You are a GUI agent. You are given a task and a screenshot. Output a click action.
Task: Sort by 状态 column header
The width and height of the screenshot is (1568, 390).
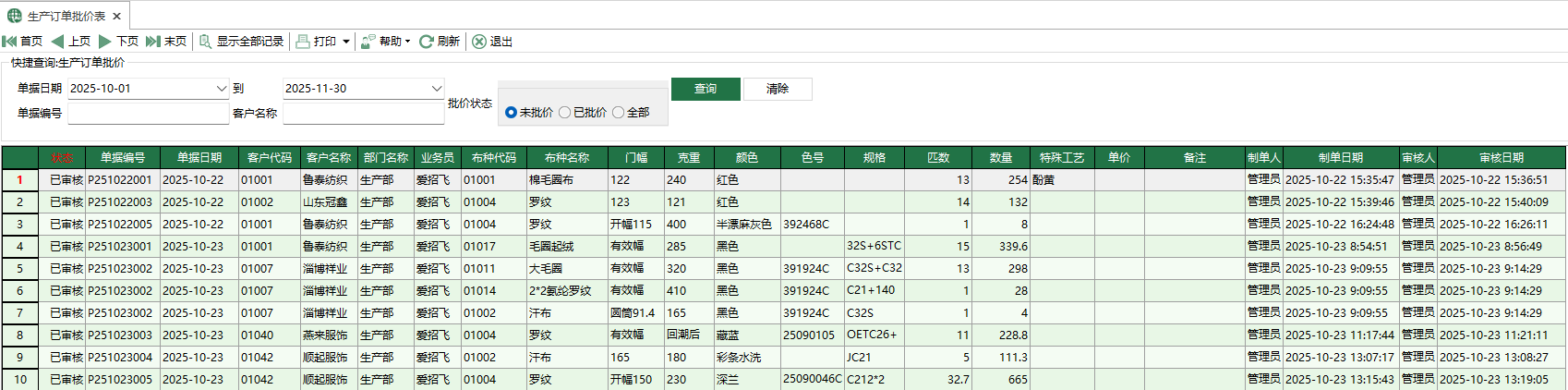click(x=62, y=157)
